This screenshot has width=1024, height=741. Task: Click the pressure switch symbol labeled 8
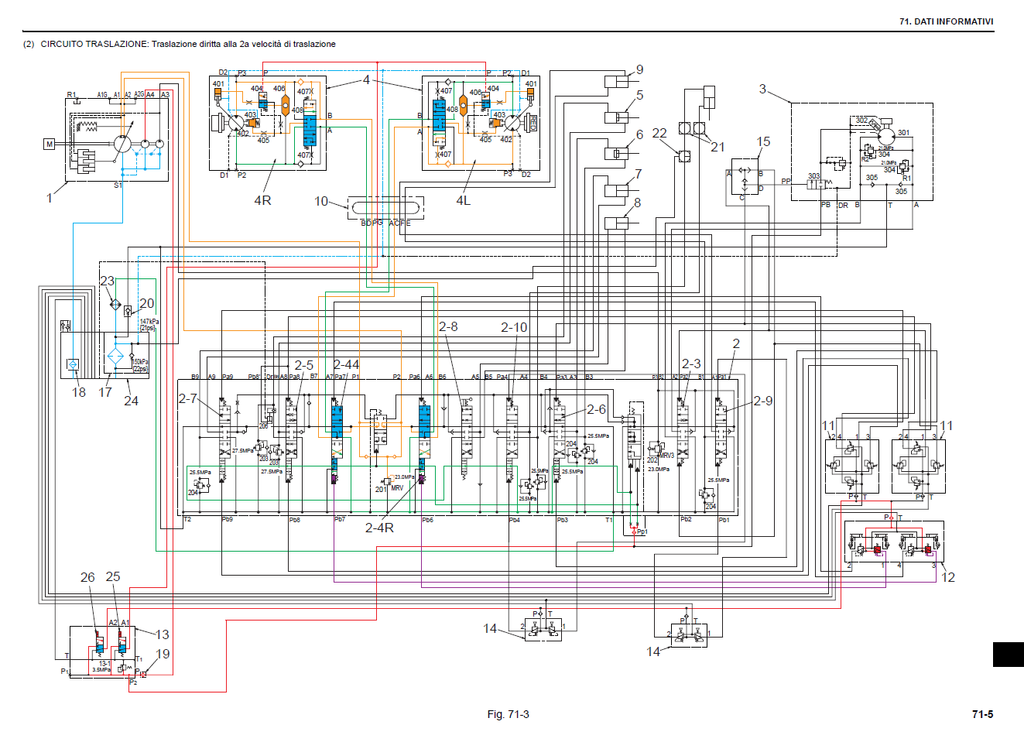pyautogui.click(x=616, y=223)
